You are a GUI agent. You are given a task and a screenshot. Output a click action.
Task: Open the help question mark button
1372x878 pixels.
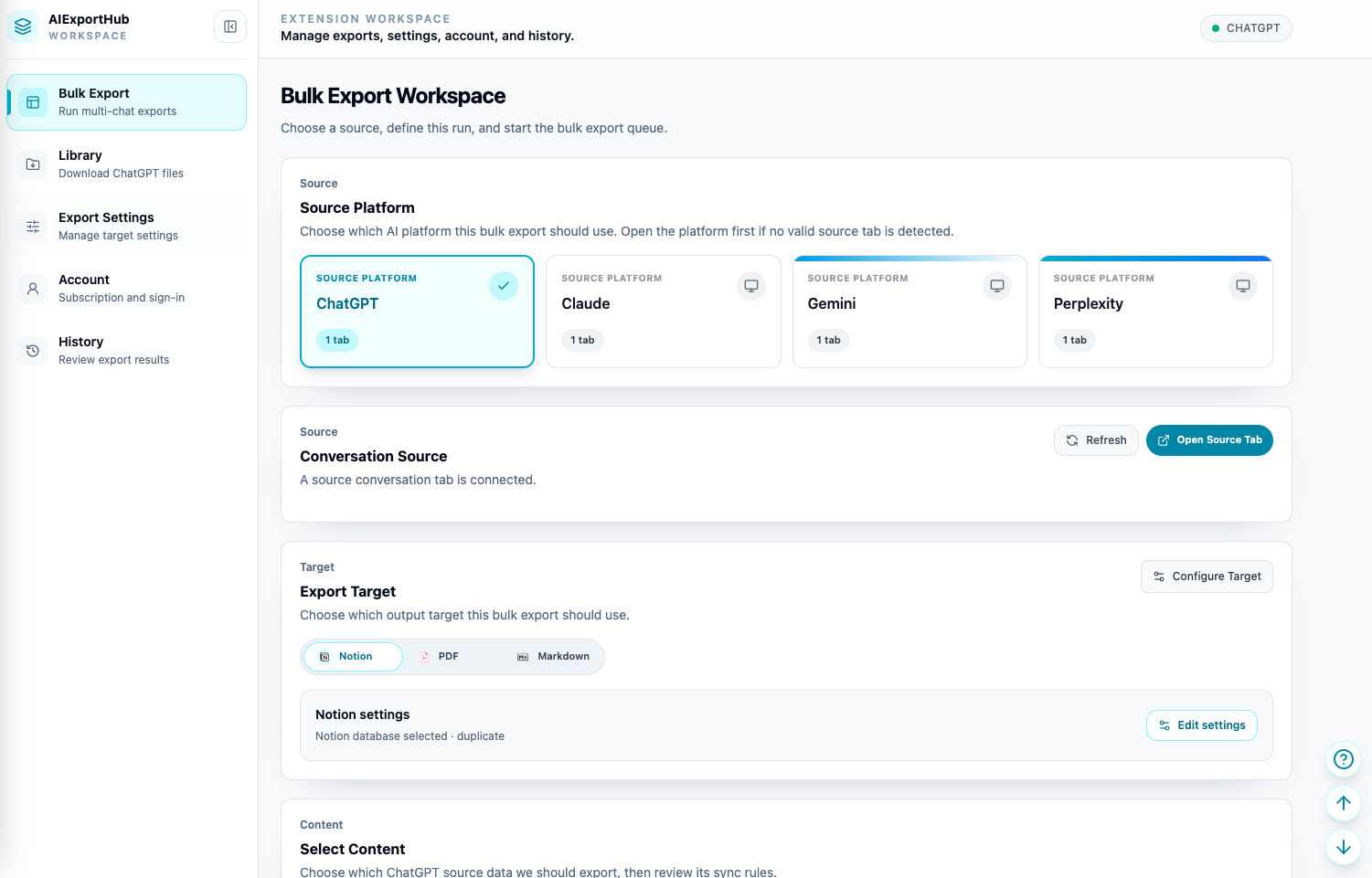click(1344, 759)
